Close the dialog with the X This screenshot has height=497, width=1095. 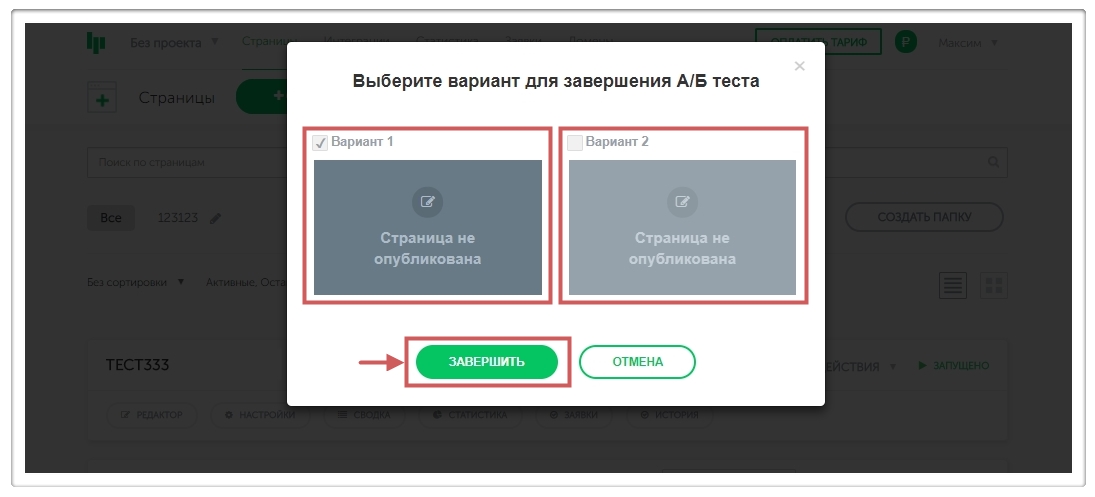799,67
